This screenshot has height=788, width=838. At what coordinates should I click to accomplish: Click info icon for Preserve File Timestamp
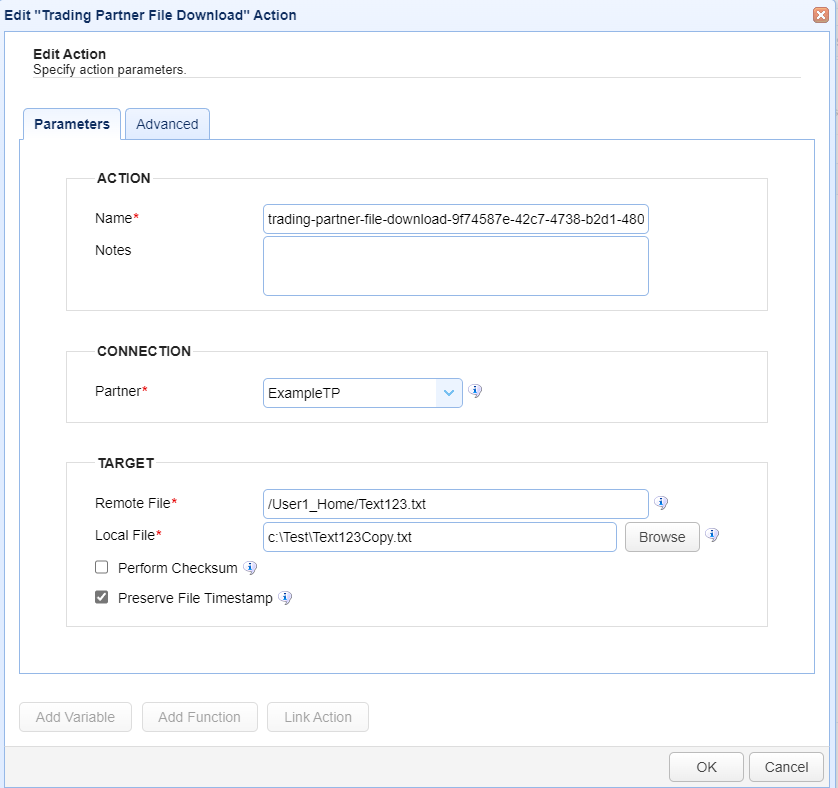point(285,598)
